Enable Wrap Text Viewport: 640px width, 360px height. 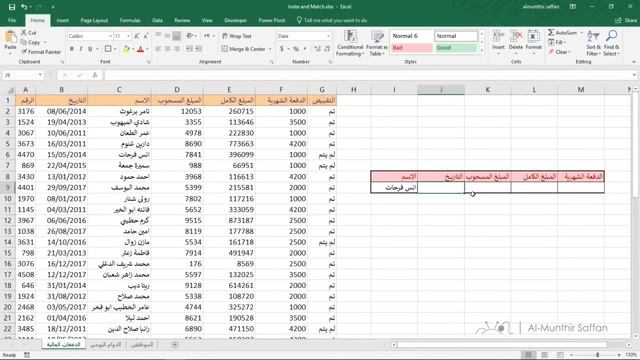click(237, 36)
